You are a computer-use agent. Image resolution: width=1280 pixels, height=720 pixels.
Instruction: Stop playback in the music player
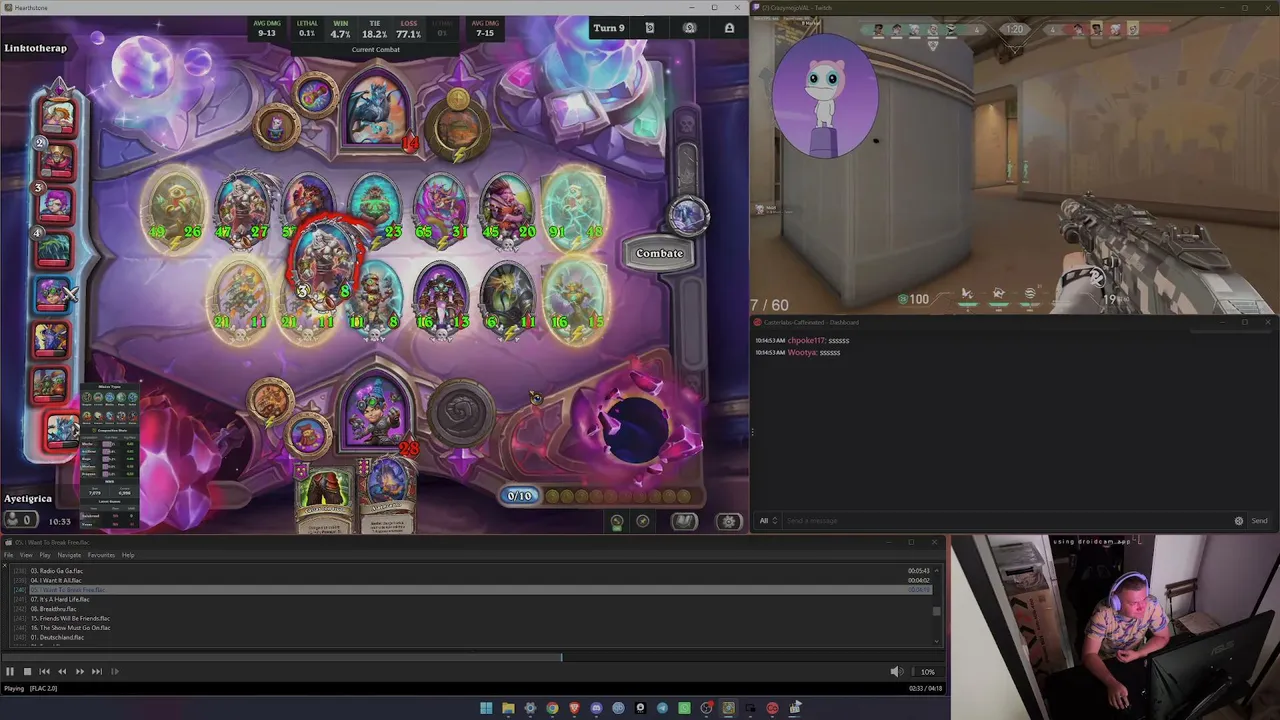click(x=27, y=672)
